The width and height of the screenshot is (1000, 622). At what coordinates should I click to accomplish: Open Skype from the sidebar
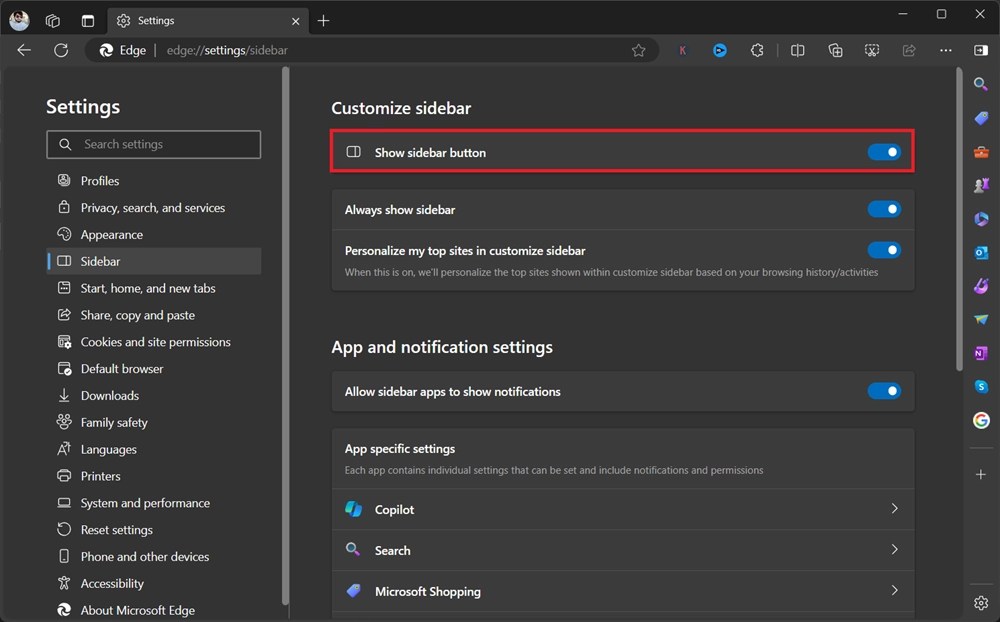(981, 386)
